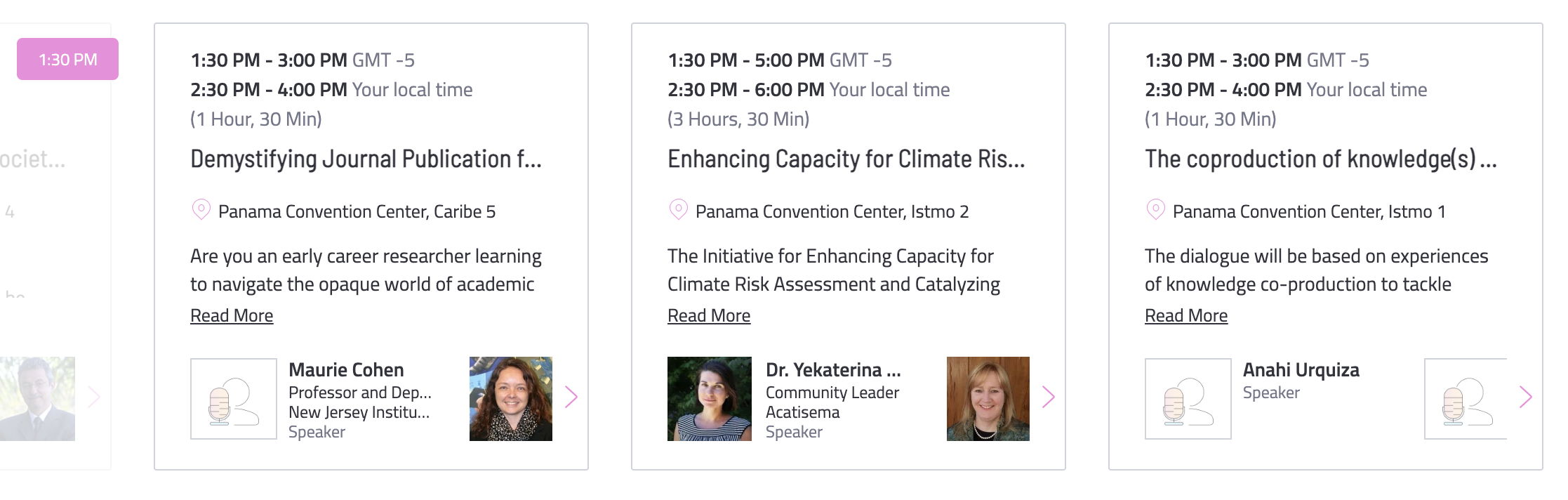The height and width of the screenshot is (500, 1568).
Task: Click location pin icon for Istmo 2
Action: 679,210
